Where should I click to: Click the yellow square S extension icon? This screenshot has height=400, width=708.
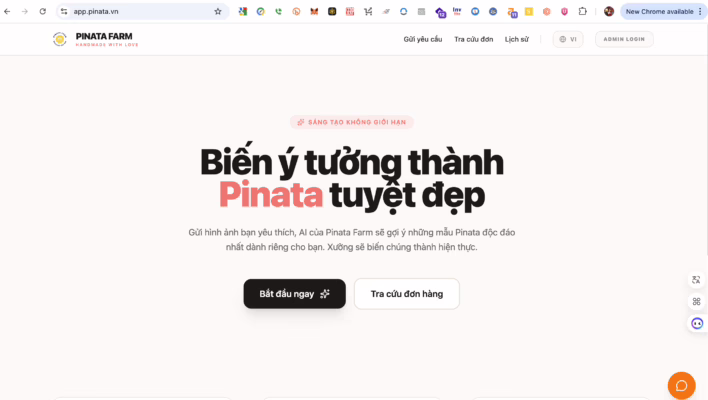click(529, 11)
